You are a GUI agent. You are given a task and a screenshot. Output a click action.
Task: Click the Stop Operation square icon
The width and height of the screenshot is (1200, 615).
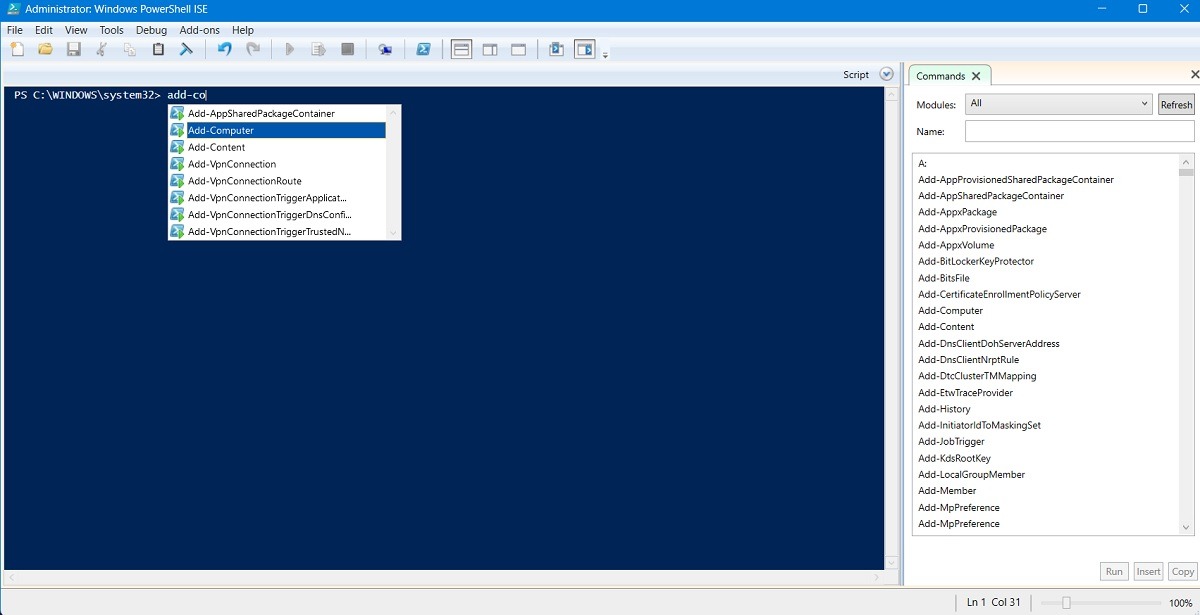click(346, 48)
